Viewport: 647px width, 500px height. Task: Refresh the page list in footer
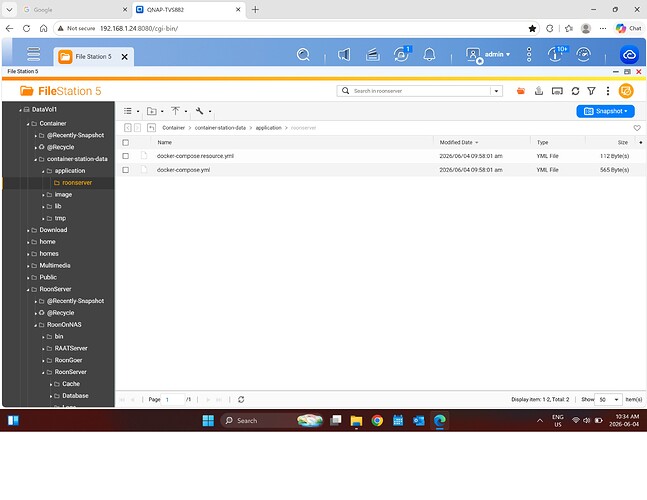pyautogui.click(x=241, y=399)
